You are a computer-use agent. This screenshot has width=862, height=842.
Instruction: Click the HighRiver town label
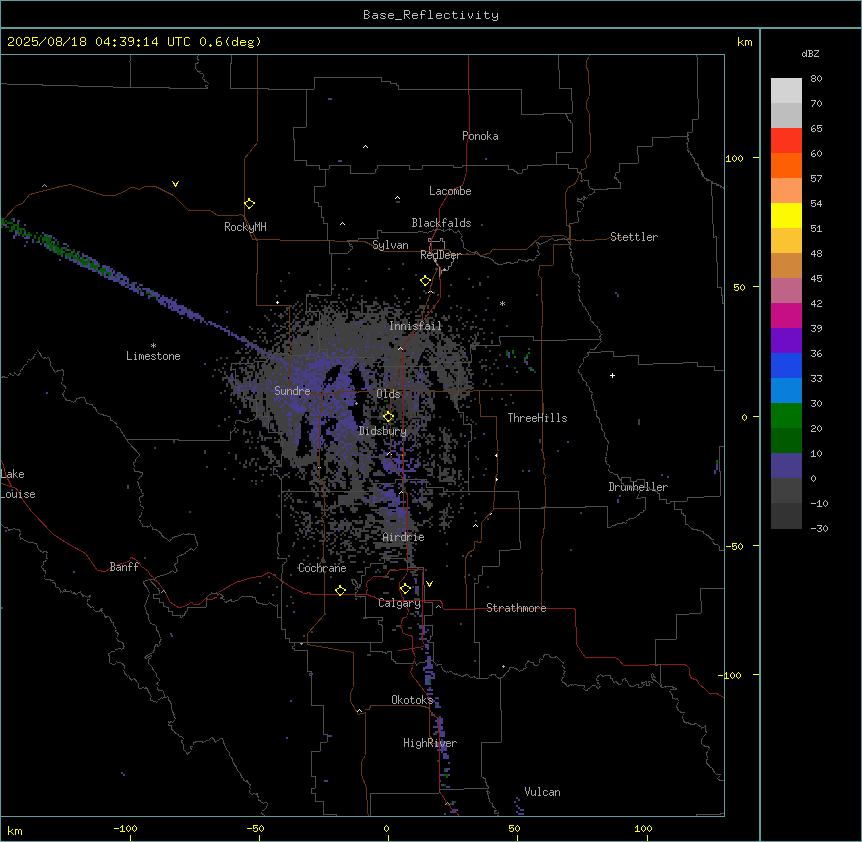(x=430, y=743)
